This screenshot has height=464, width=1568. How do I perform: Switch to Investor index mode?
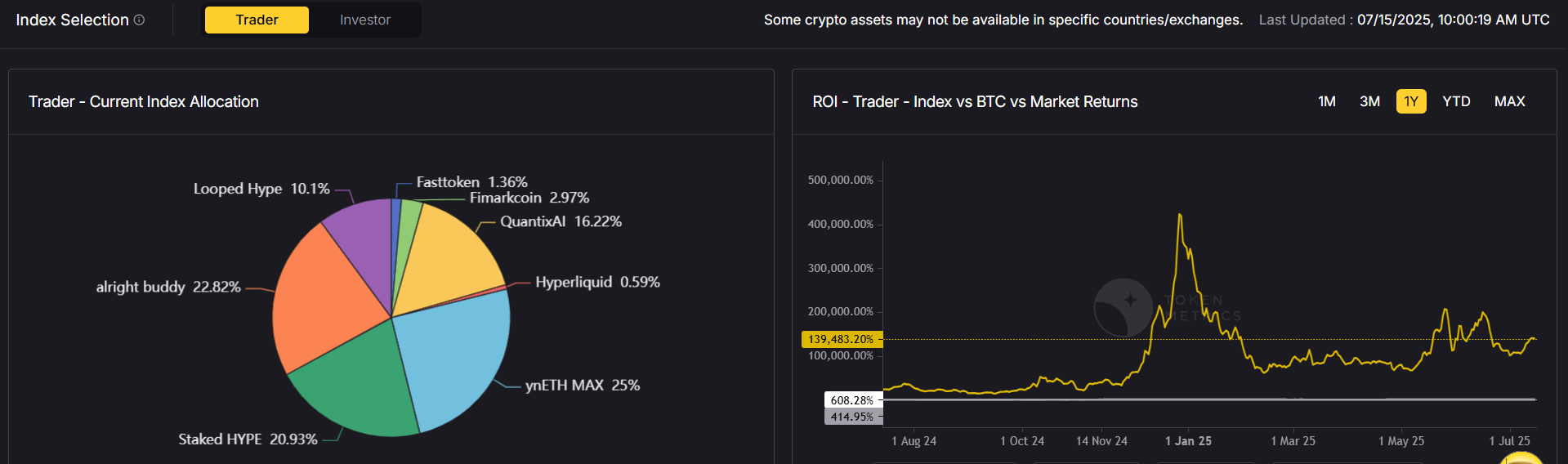(x=365, y=20)
